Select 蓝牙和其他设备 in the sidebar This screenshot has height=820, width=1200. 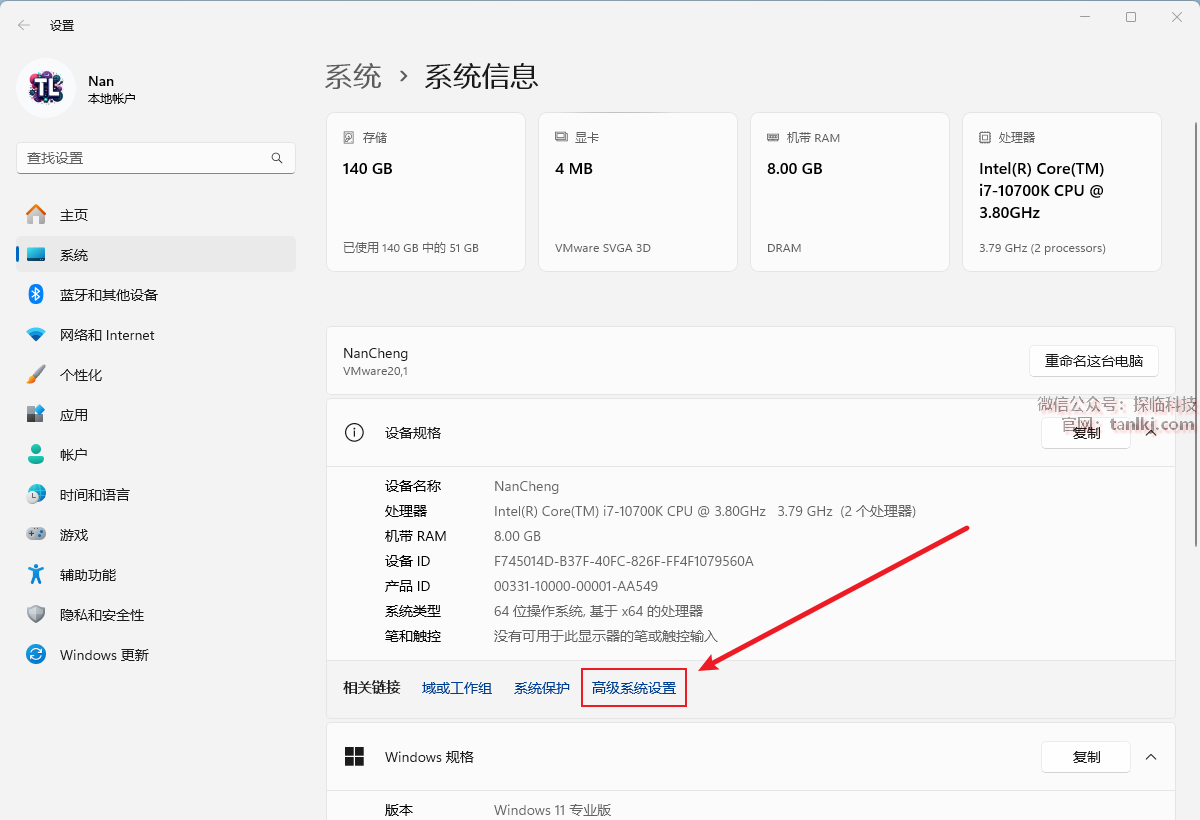coord(108,295)
